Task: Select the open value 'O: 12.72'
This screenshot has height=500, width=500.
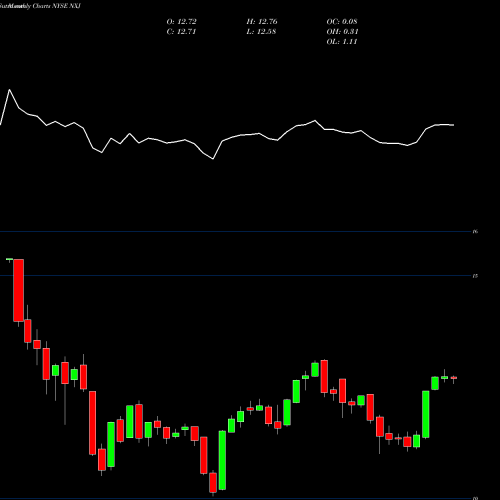Action: click(181, 22)
